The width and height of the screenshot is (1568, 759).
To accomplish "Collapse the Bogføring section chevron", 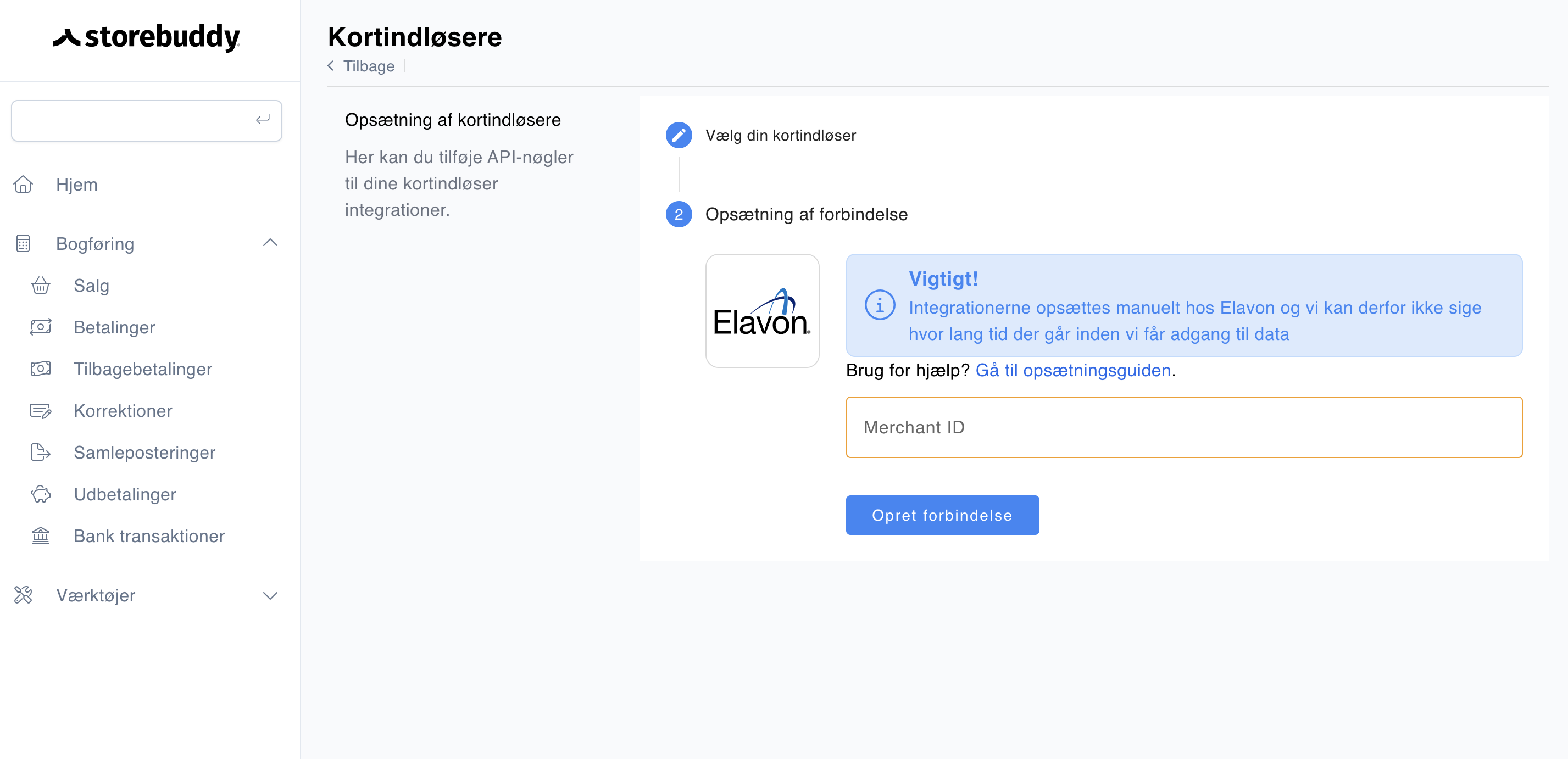I will 270,243.
